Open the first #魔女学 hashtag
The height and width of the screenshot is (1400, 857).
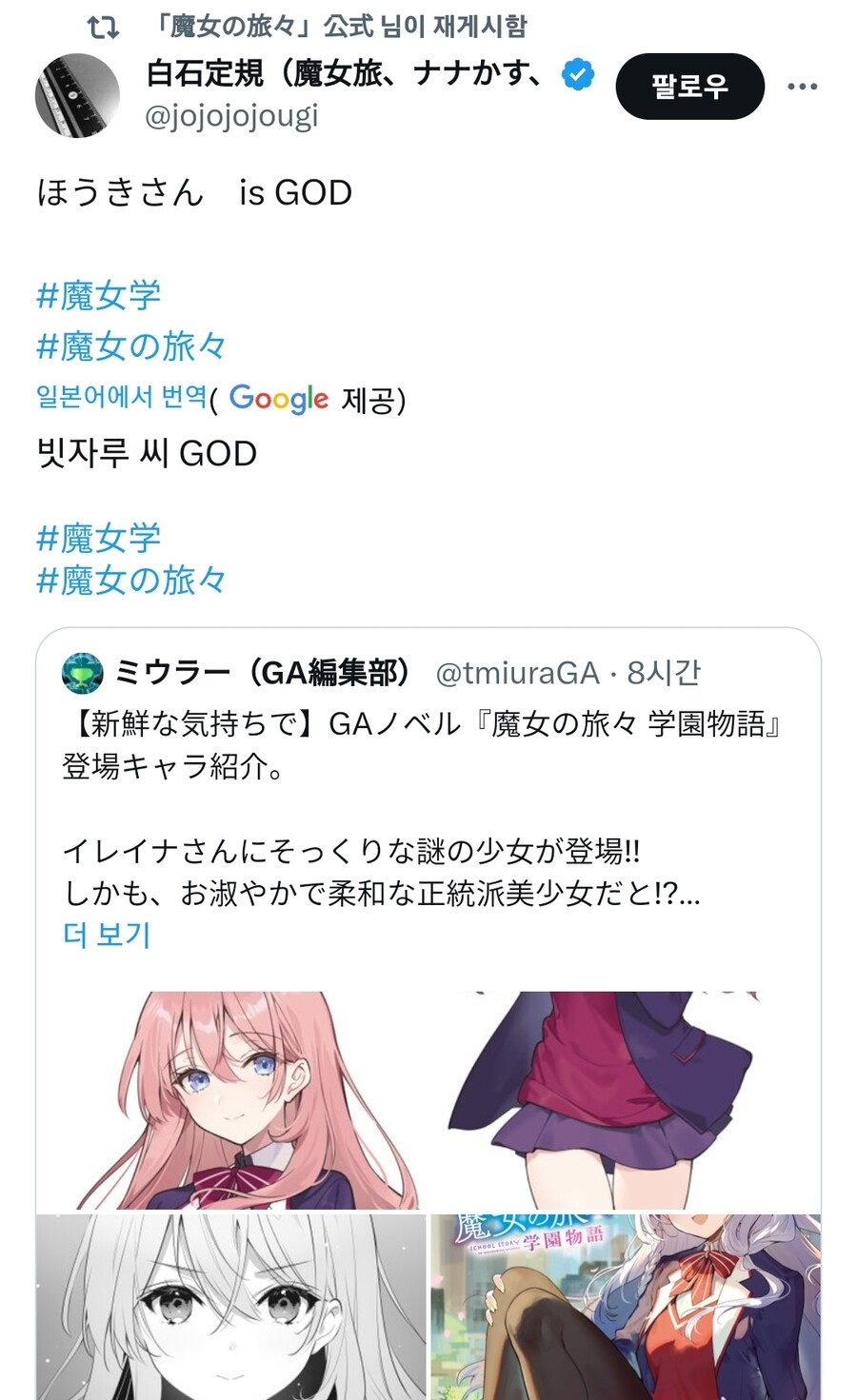tap(98, 296)
